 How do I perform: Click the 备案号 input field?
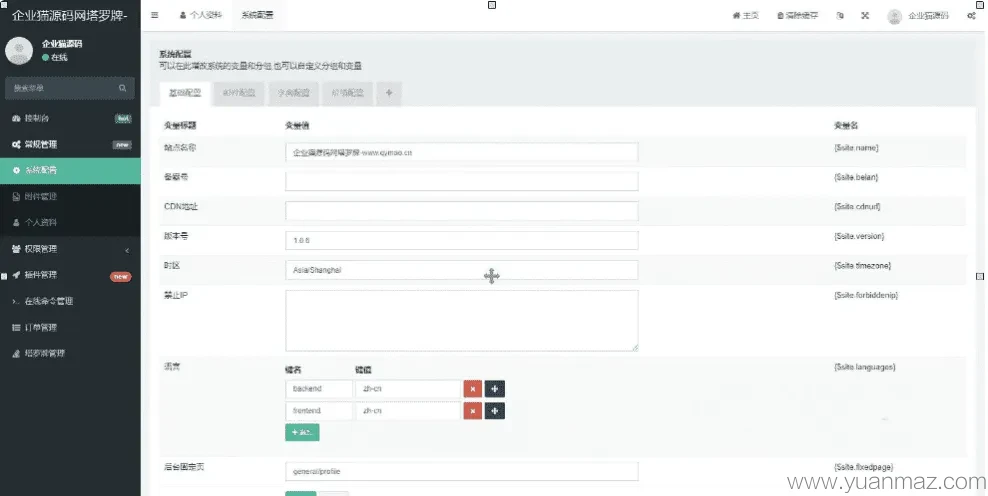462,182
